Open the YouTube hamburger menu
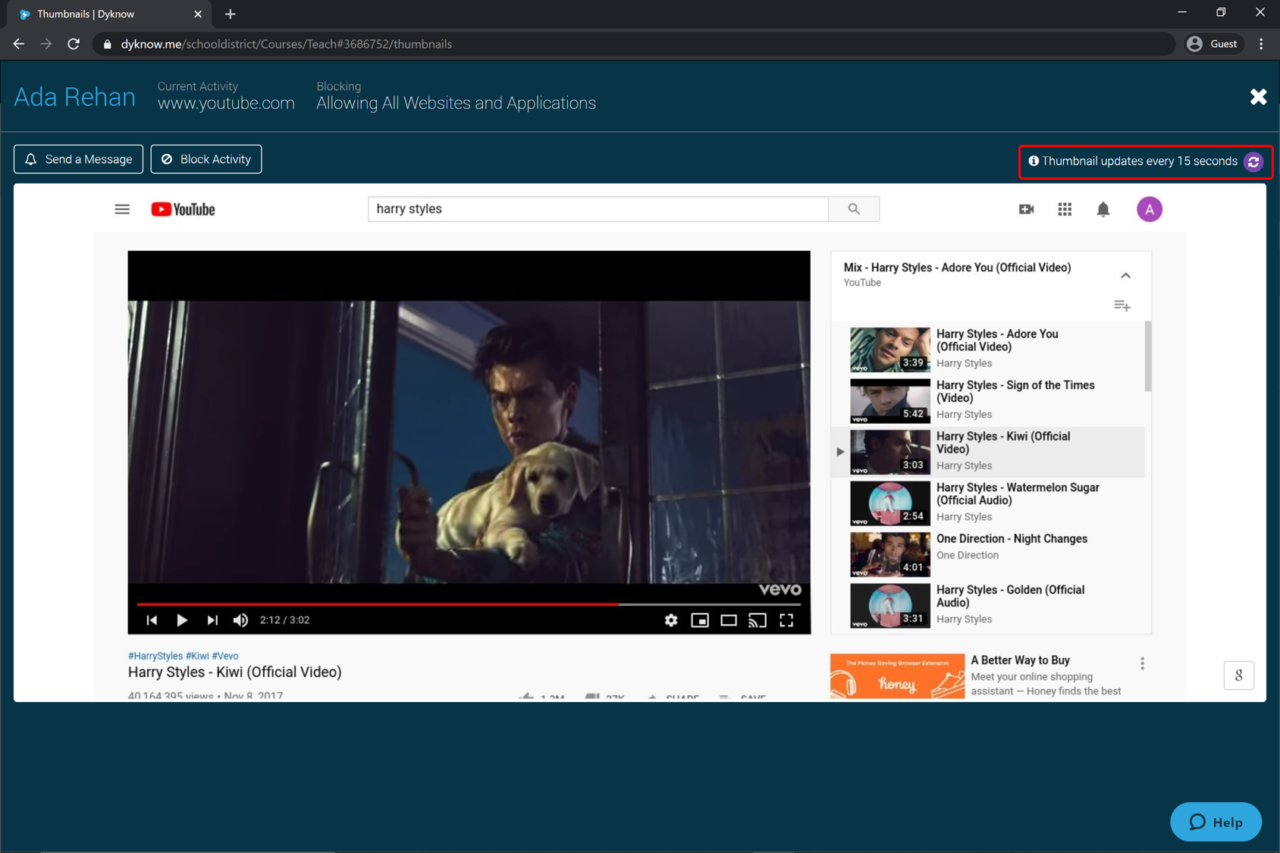The image size is (1280, 853). coord(122,209)
